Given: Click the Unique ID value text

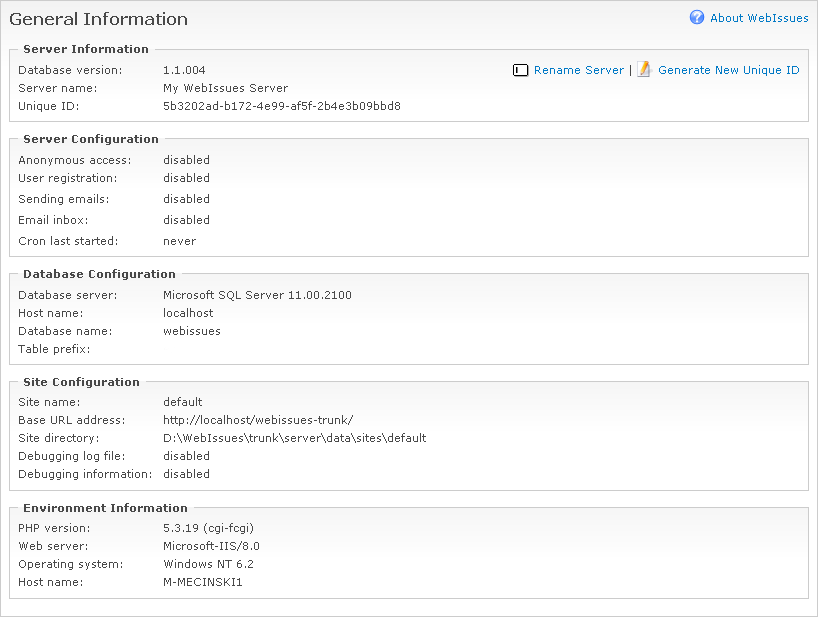Looking at the screenshot, I should pyautogui.click(x=281, y=106).
